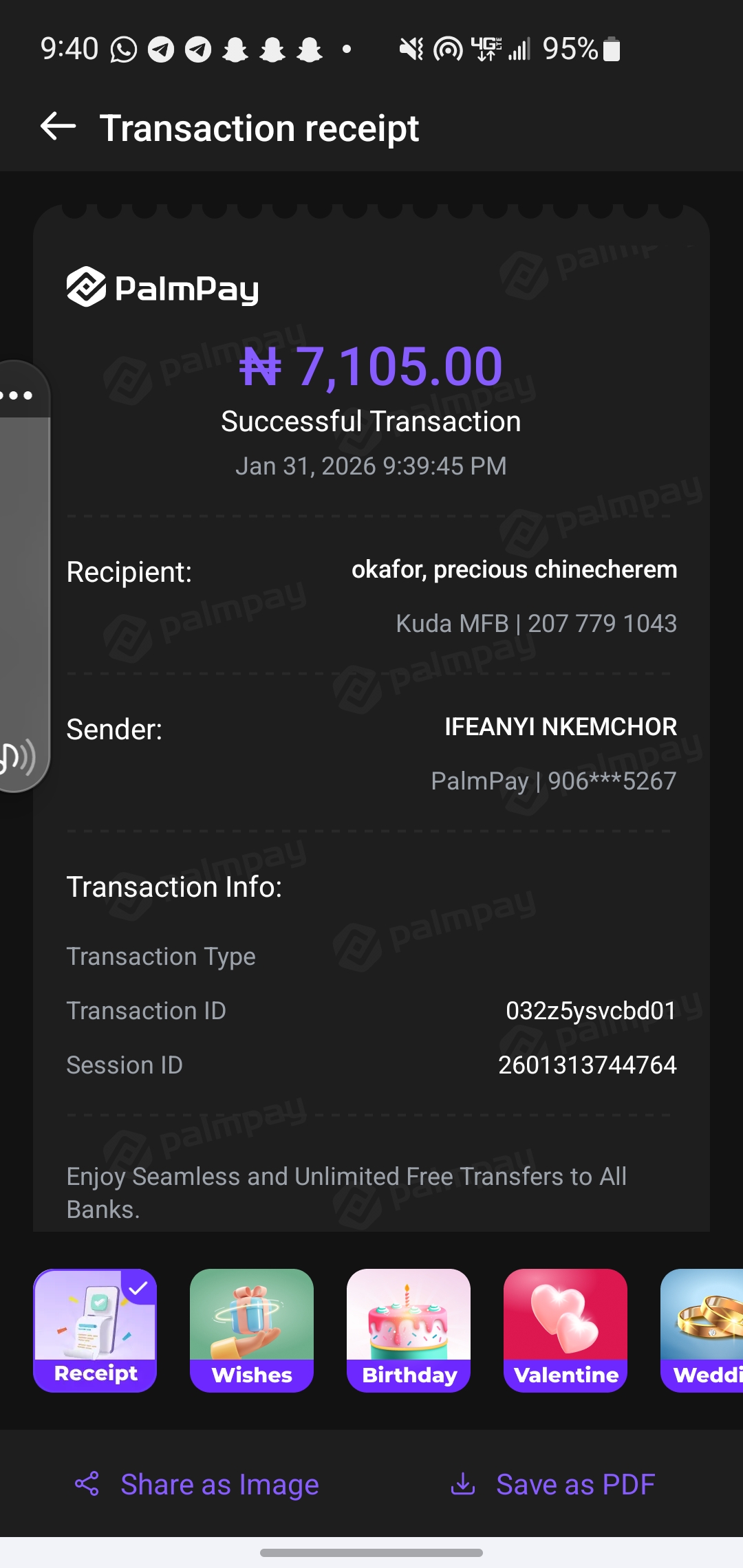The height and width of the screenshot is (1568, 743).
Task: Tap the PalmPay logo icon
Action: coord(86,286)
